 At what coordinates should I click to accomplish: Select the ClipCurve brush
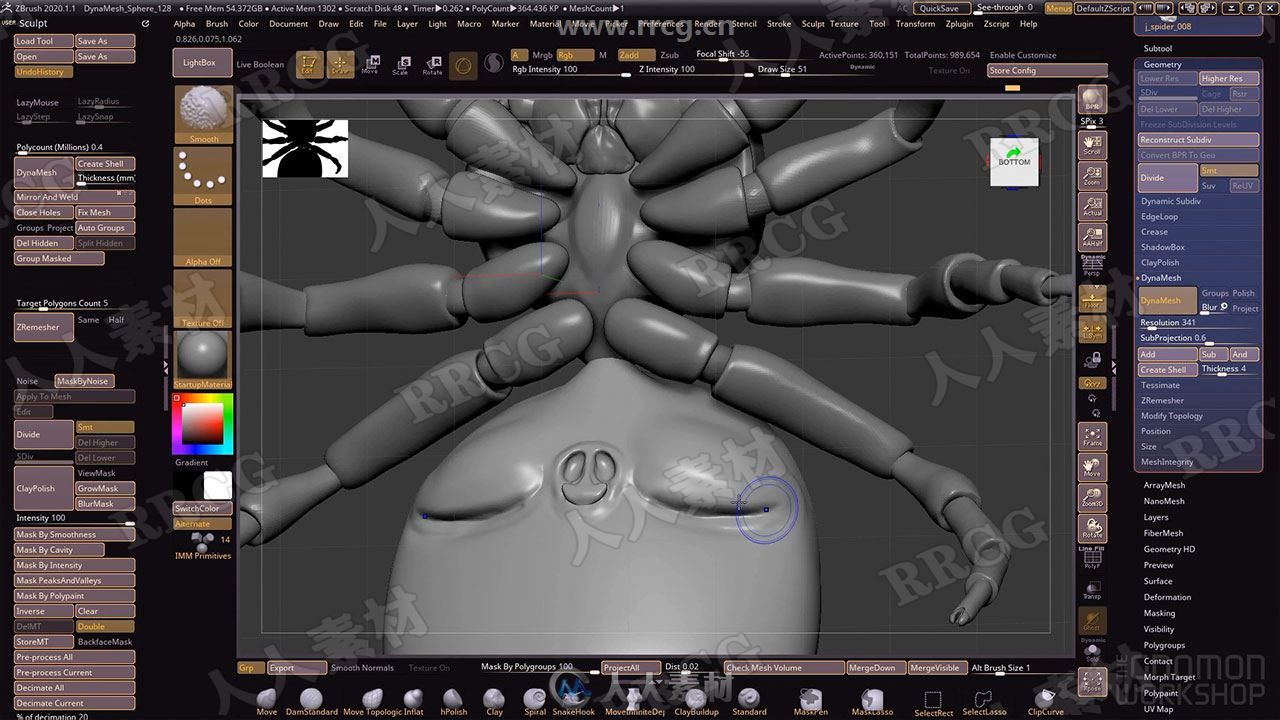pyautogui.click(x=1047, y=702)
